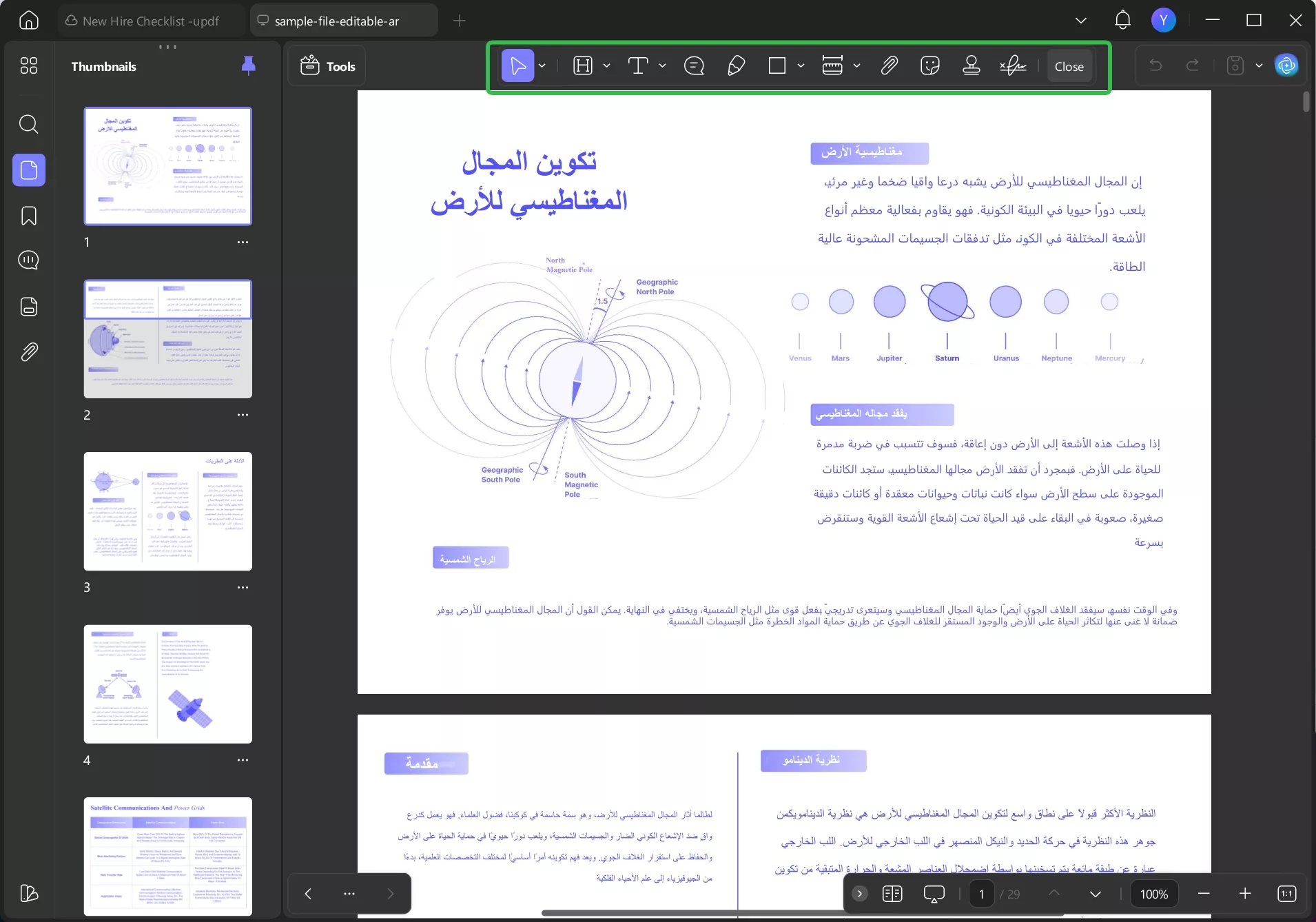
Task: Click the Close button in the toolbar
Action: tap(1068, 65)
